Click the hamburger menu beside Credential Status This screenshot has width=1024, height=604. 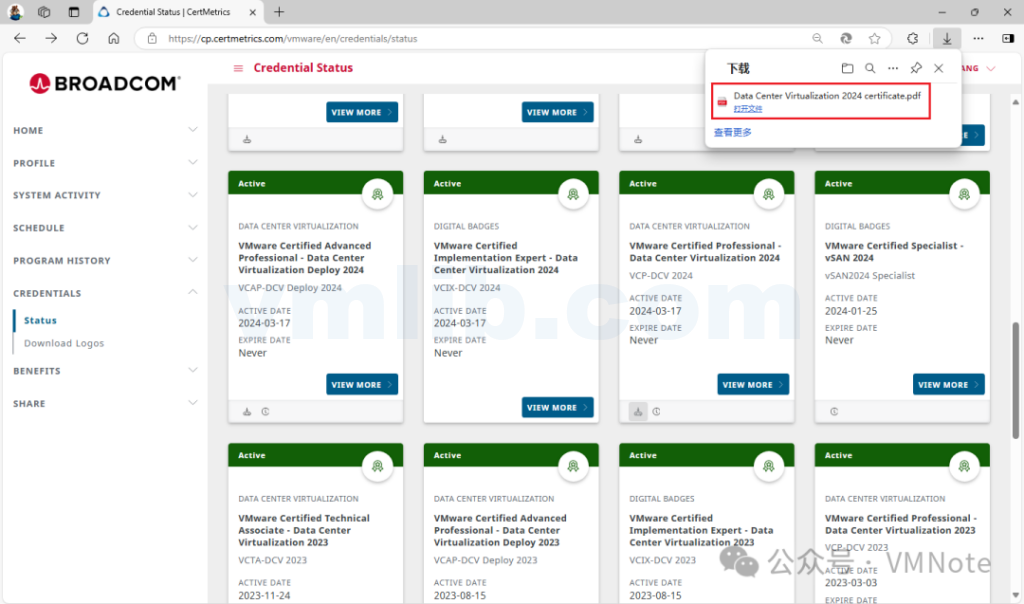[238, 69]
